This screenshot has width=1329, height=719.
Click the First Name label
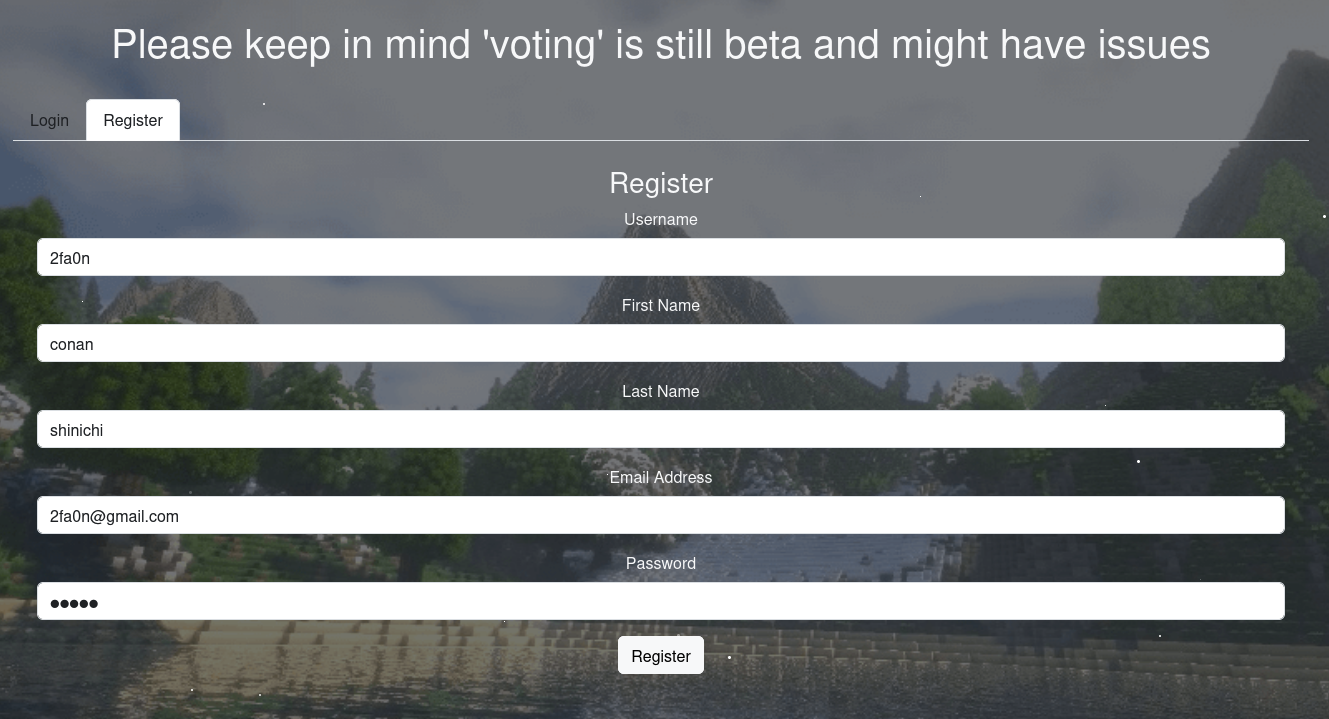(x=661, y=305)
